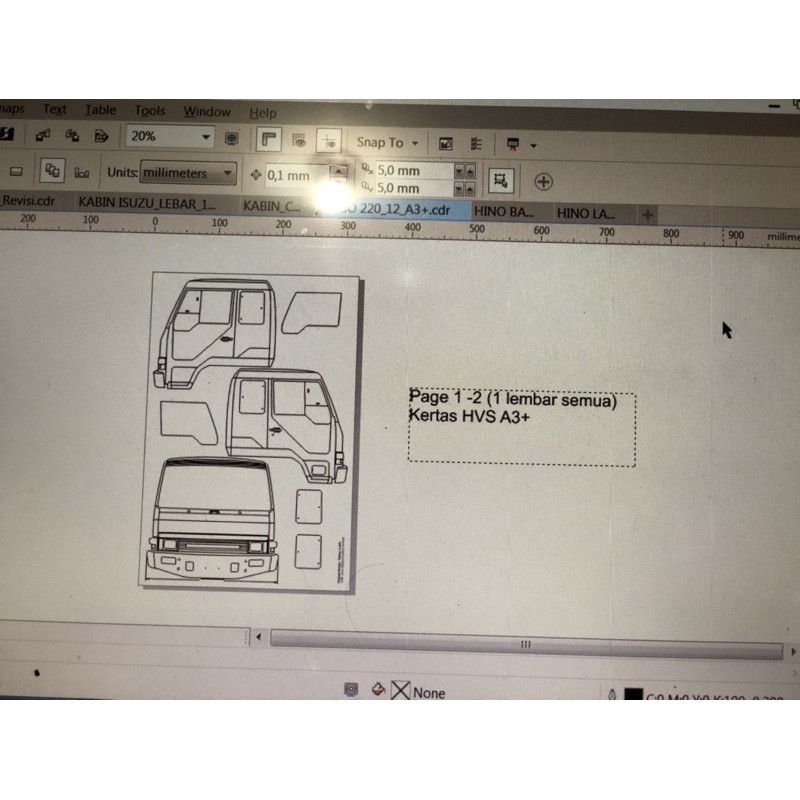800x800 pixels.
Task: Toggle the show grid button
Action: click(x=298, y=140)
